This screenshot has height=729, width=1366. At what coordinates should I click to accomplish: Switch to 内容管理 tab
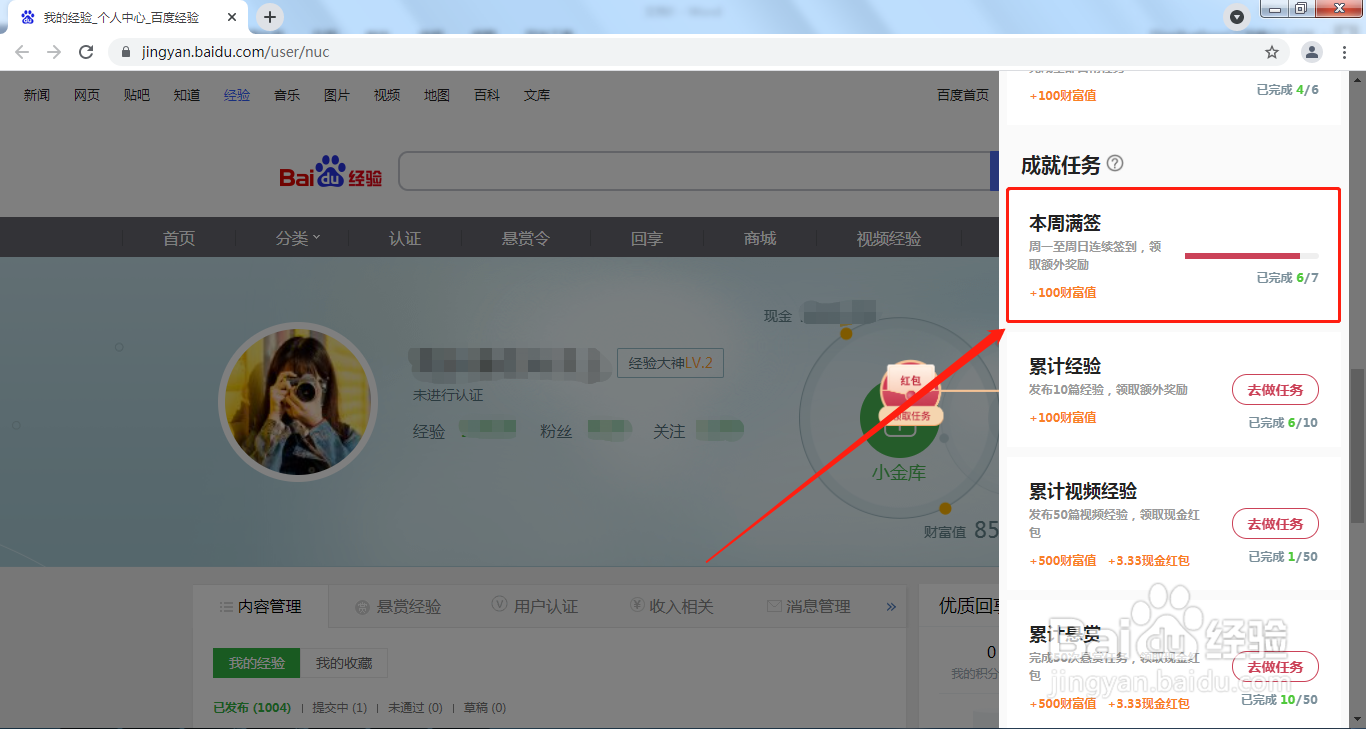[x=260, y=606]
